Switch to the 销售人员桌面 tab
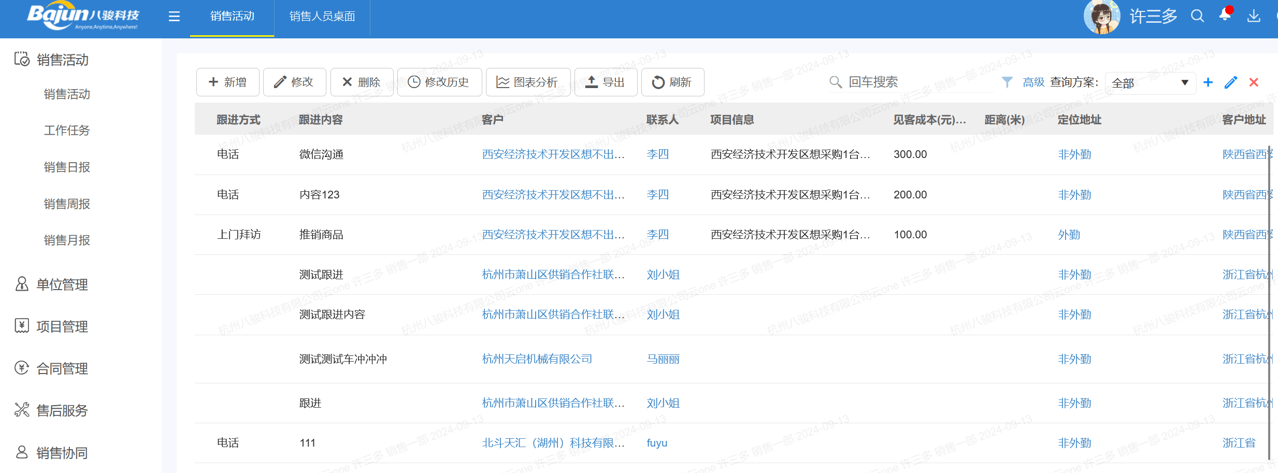Viewport: 1278px width, 473px height. point(322,17)
